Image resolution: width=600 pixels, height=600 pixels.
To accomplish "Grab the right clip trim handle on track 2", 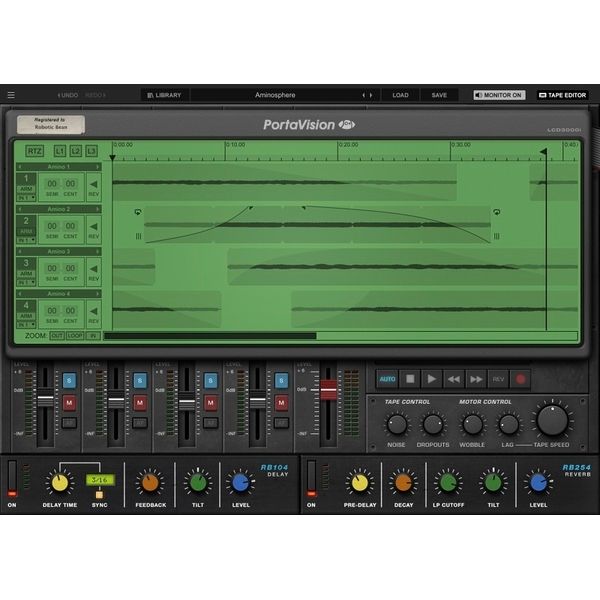I will point(497,236).
